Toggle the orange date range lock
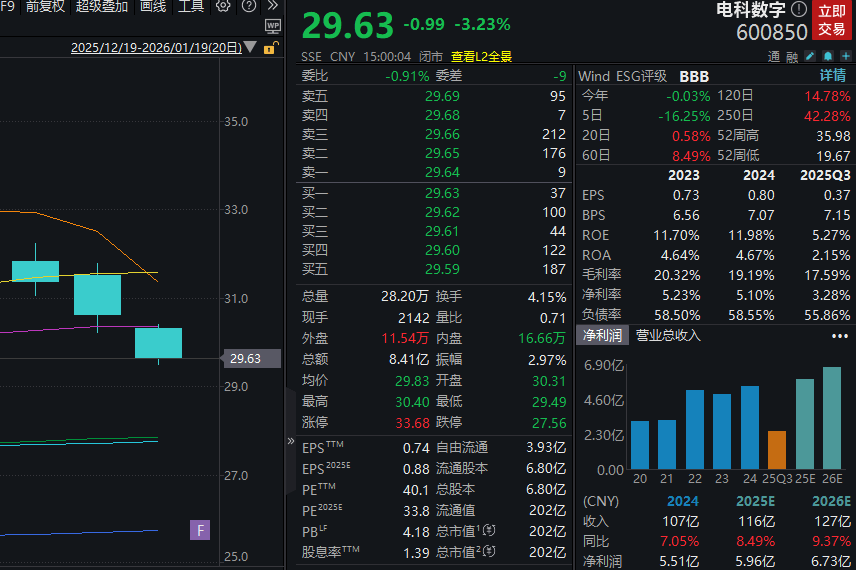The image size is (856, 570). (271, 48)
